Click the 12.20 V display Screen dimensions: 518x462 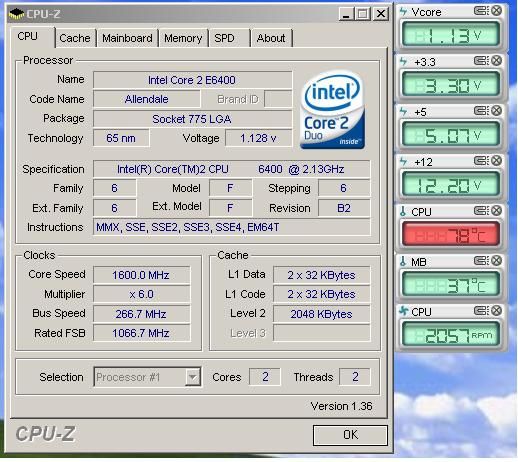coord(451,185)
